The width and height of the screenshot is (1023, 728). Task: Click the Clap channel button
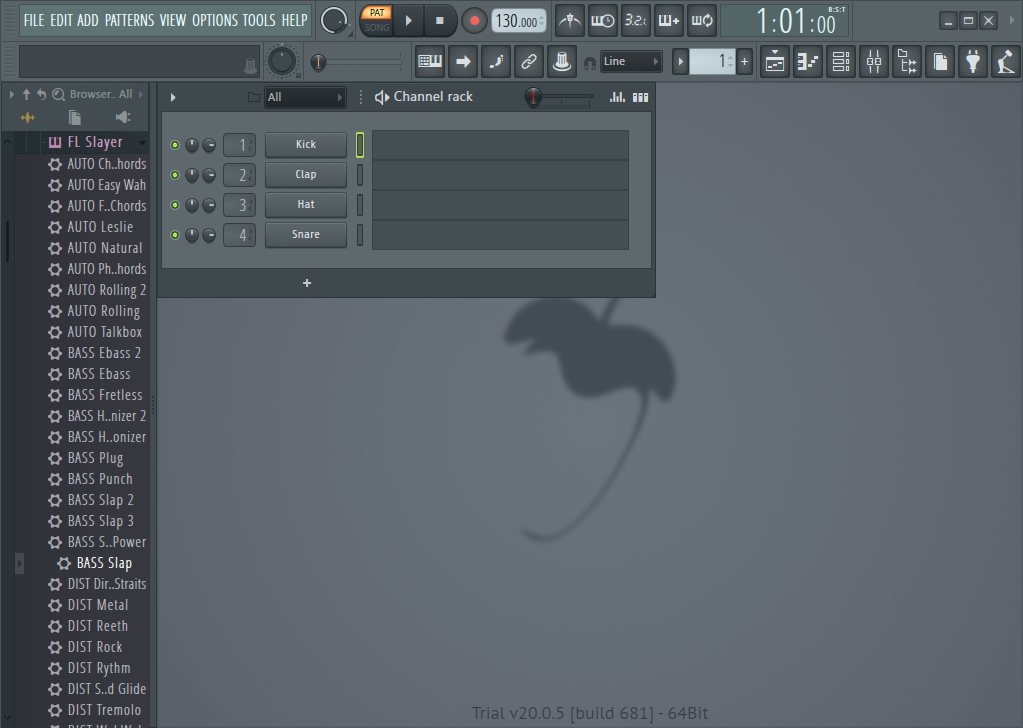[x=306, y=175]
